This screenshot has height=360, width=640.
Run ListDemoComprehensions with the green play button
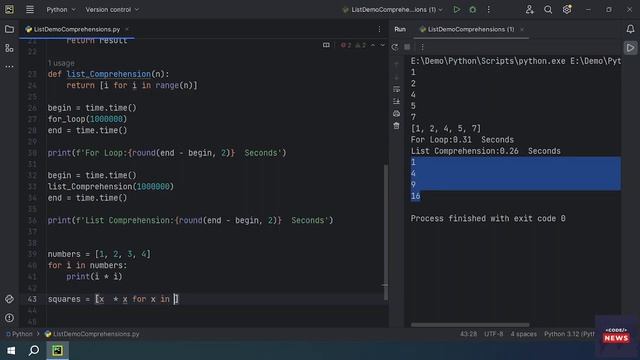tap(457, 9)
